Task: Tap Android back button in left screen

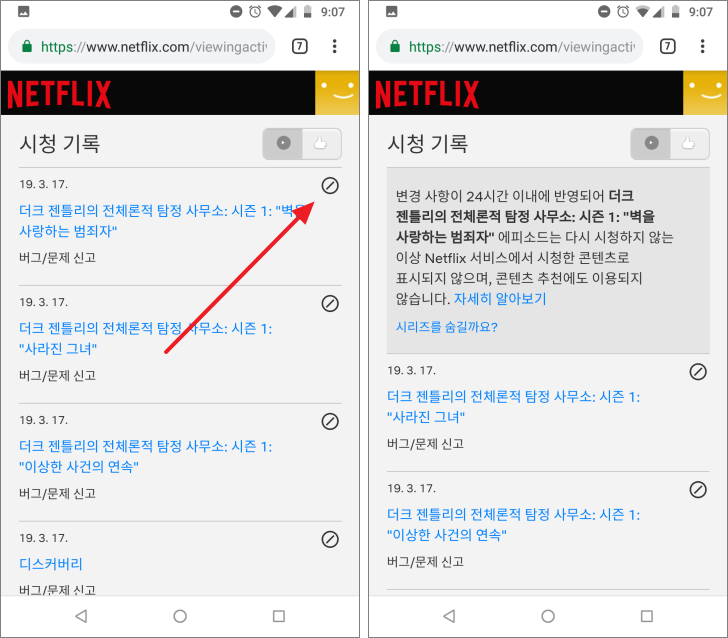Action: [x=81, y=616]
